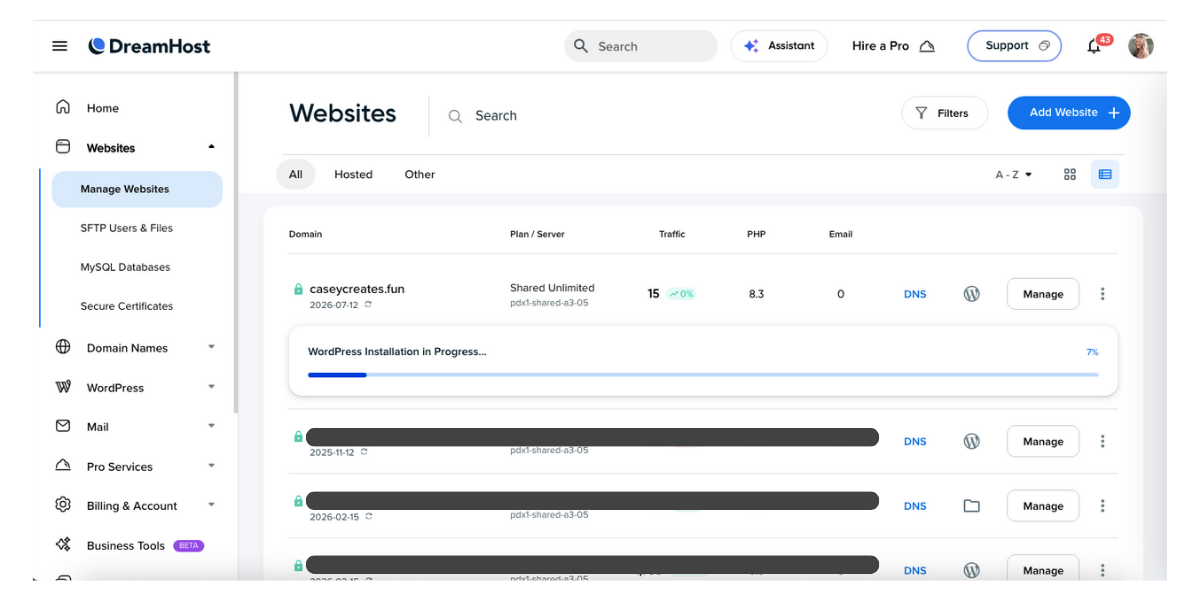Viewport: 1200px width, 600px height.
Task: Click the Assistant sparkle button
Action: click(779, 46)
